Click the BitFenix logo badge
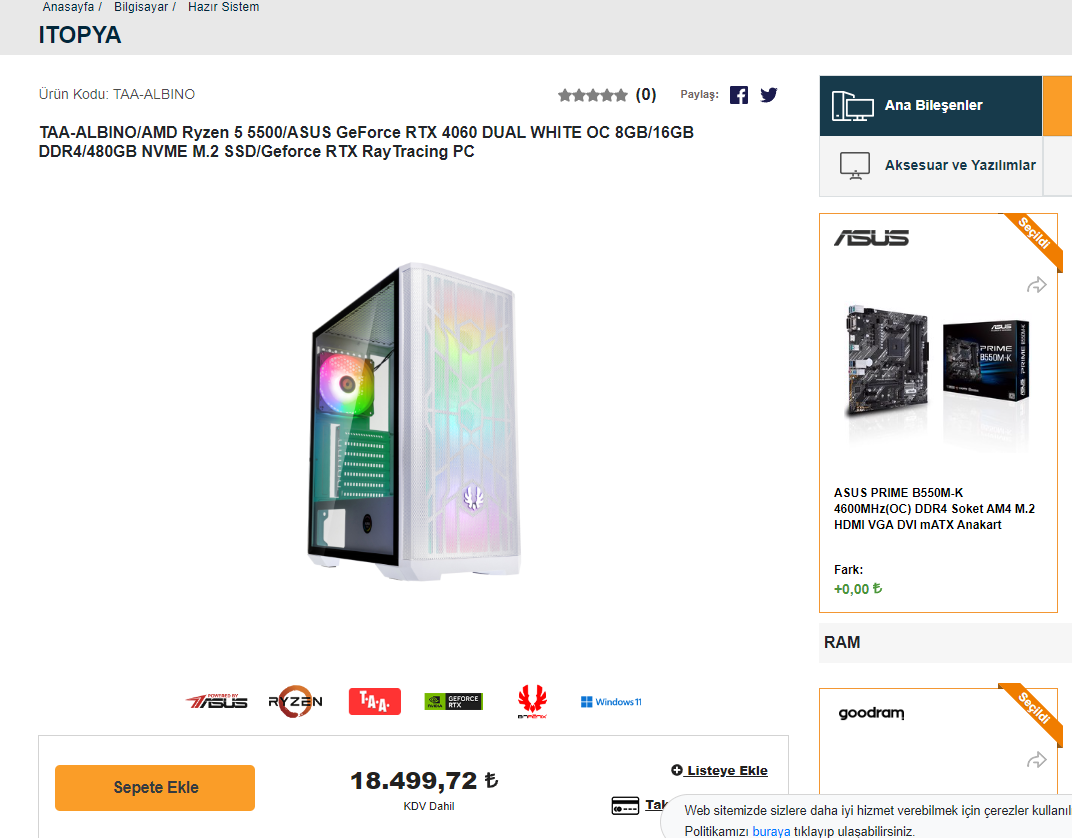The width and height of the screenshot is (1072, 838). point(532,701)
